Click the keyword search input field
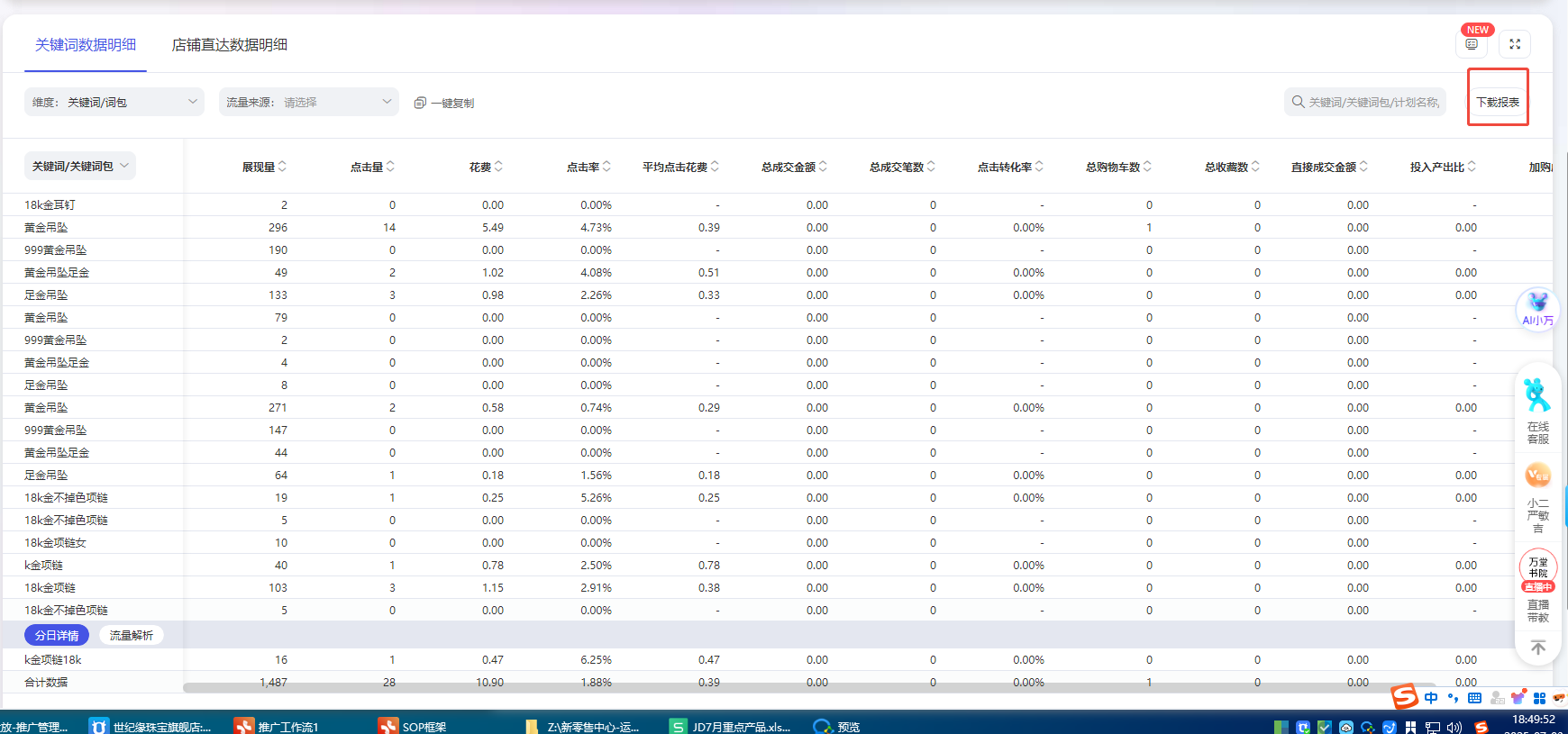 coord(1372,102)
